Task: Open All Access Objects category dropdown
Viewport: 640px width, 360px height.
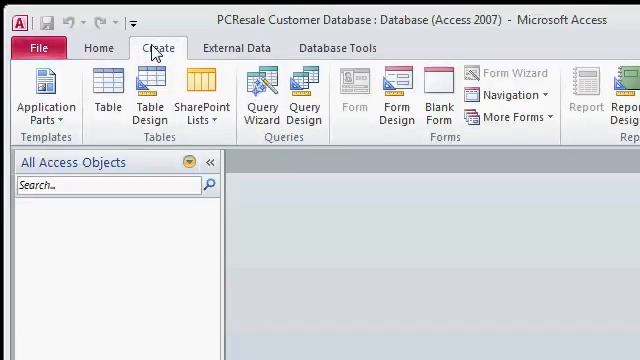Action: (x=189, y=162)
